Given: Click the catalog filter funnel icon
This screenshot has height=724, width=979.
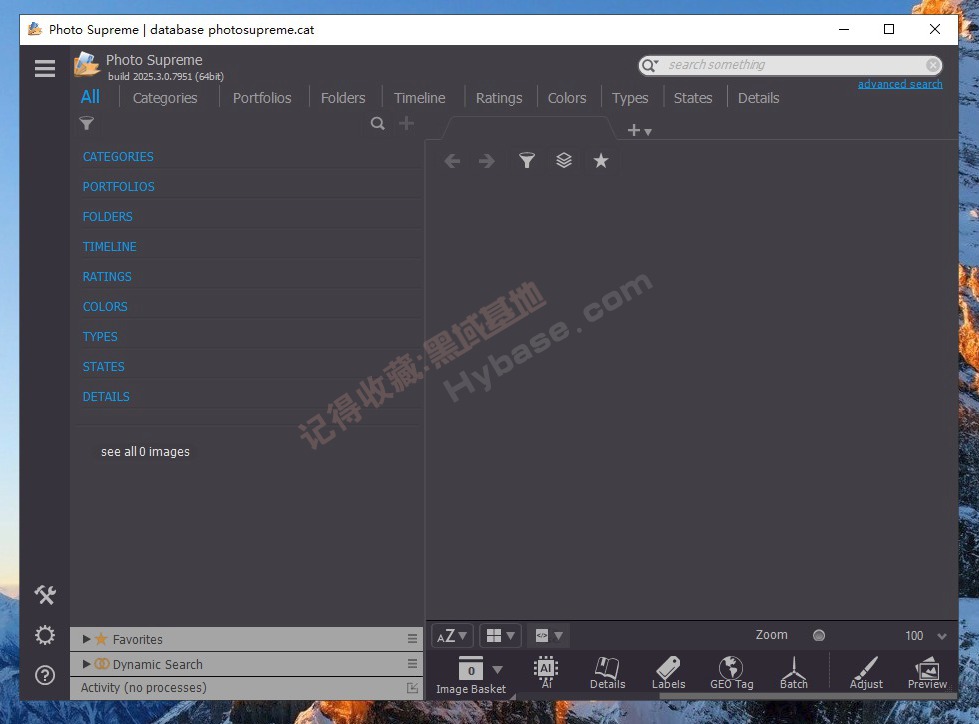Looking at the screenshot, I should [87, 124].
